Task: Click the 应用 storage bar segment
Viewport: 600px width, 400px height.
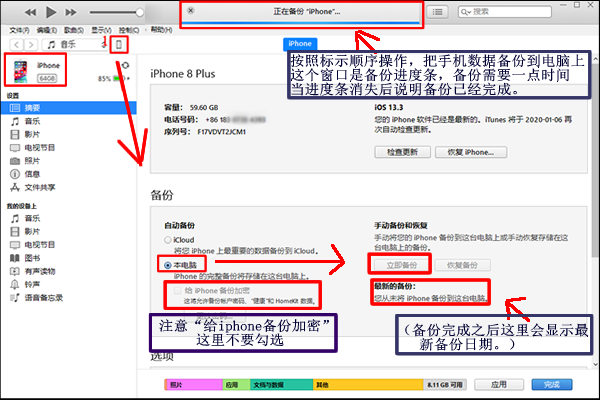Action: 236,385
